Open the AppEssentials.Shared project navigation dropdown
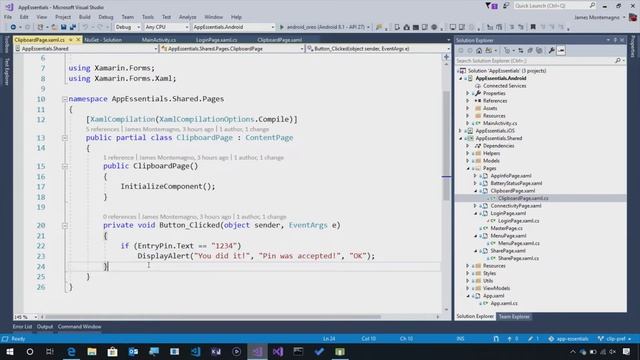This screenshot has width=640, height=360. pyautogui.click(x=86, y=49)
